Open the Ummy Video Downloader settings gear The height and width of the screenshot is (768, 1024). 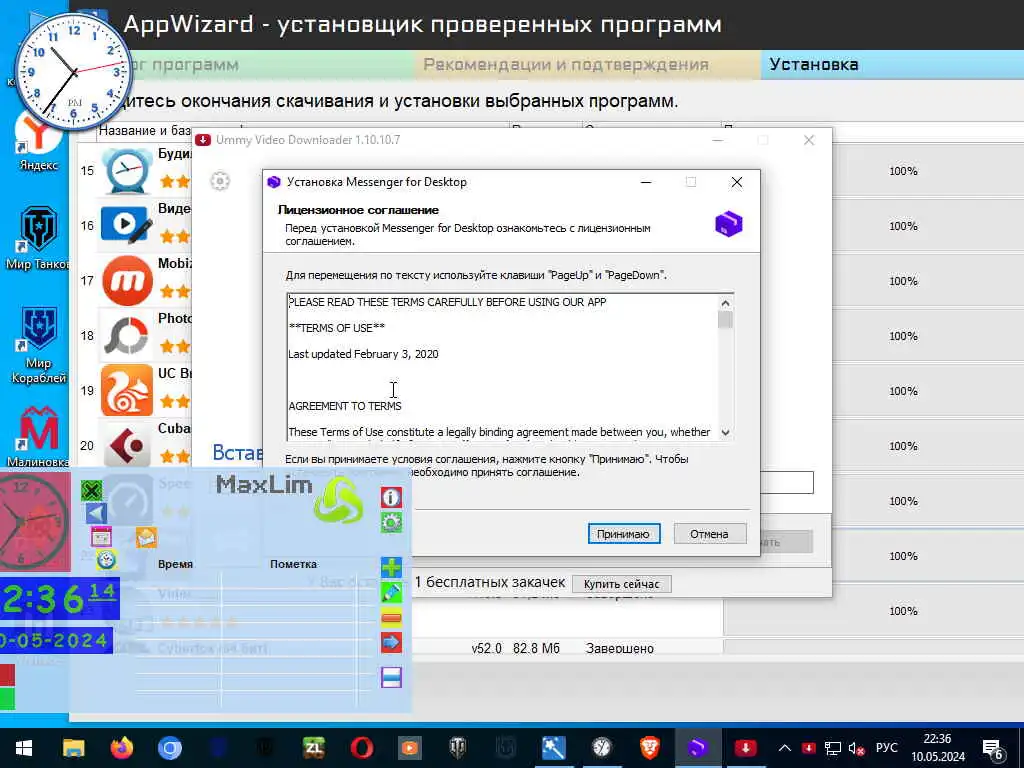click(x=221, y=181)
